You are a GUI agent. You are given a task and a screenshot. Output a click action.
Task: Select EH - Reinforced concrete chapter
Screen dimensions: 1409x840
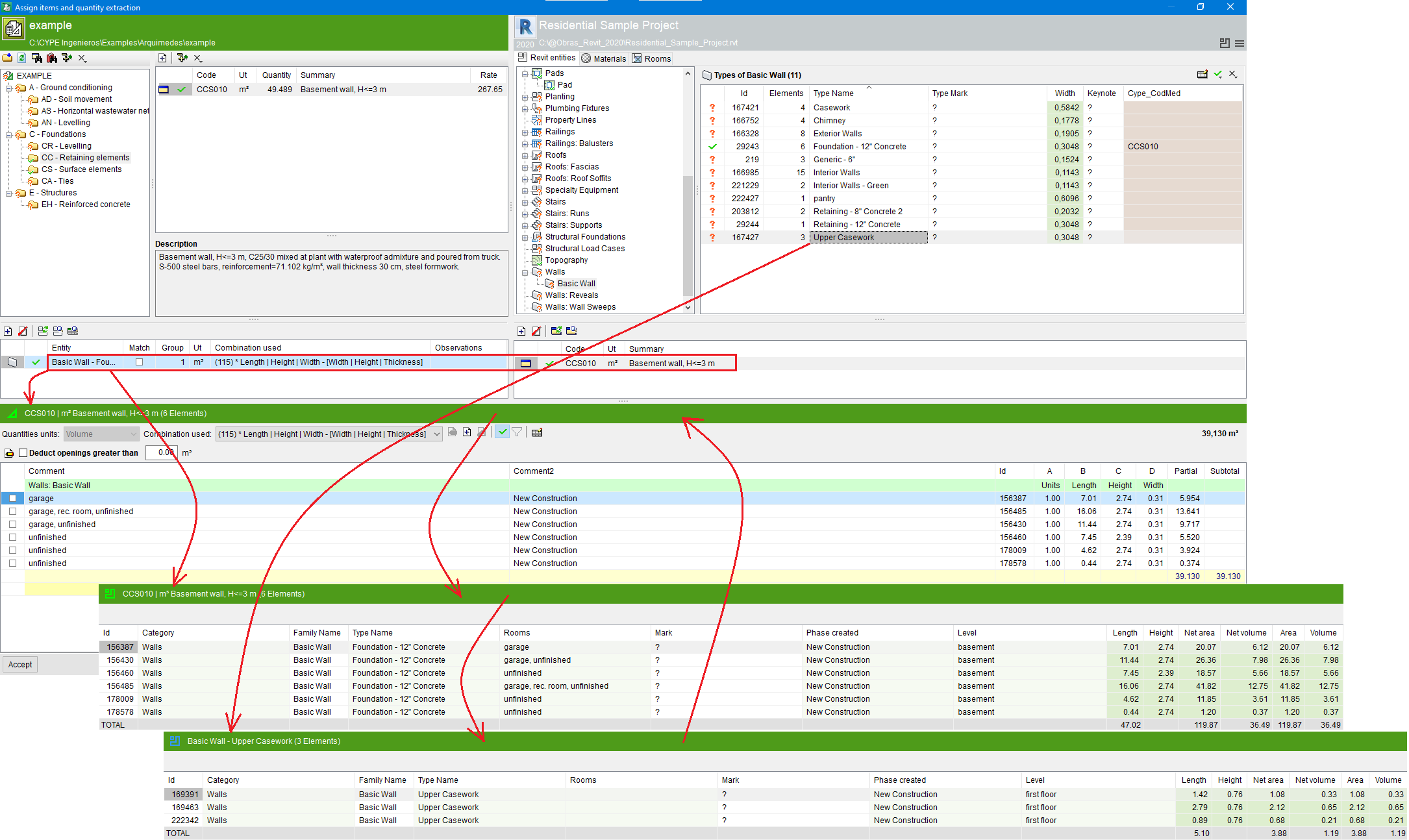pos(86,204)
